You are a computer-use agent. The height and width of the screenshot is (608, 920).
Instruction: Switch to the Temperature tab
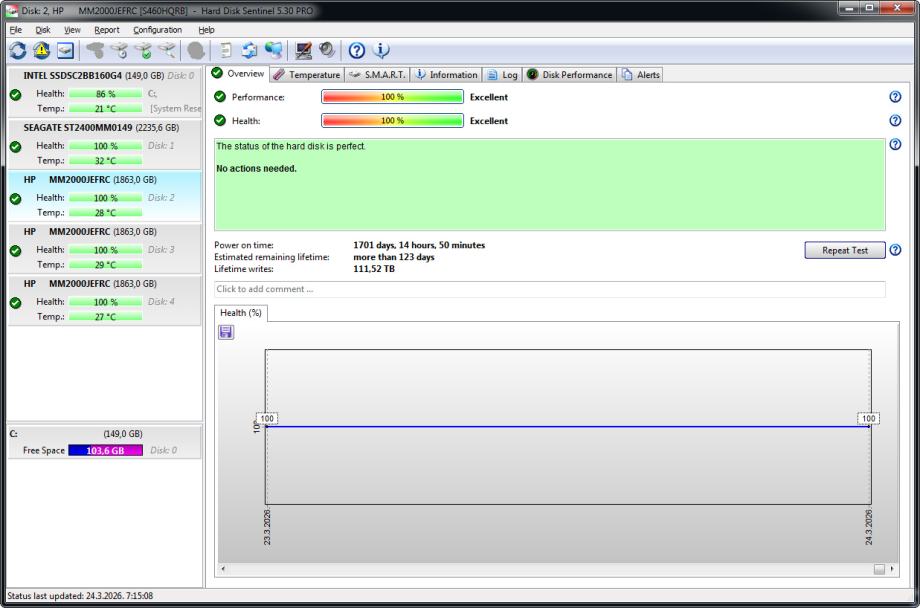pyautogui.click(x=307, y=75)
